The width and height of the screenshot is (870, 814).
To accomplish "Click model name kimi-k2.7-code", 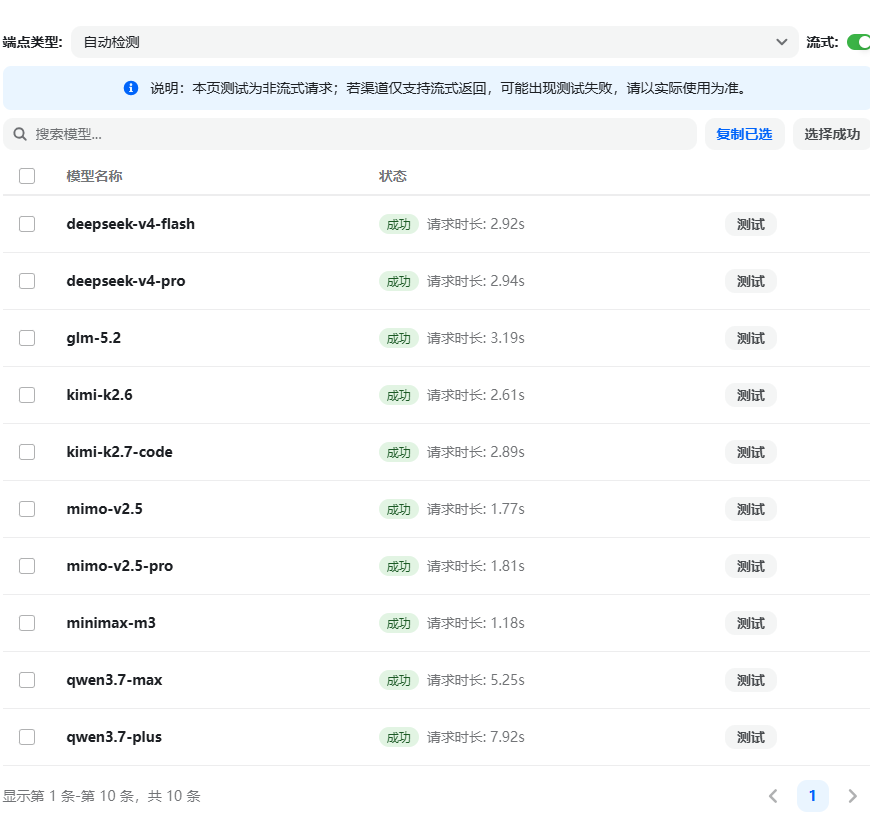I will click(x=119, y=452).
